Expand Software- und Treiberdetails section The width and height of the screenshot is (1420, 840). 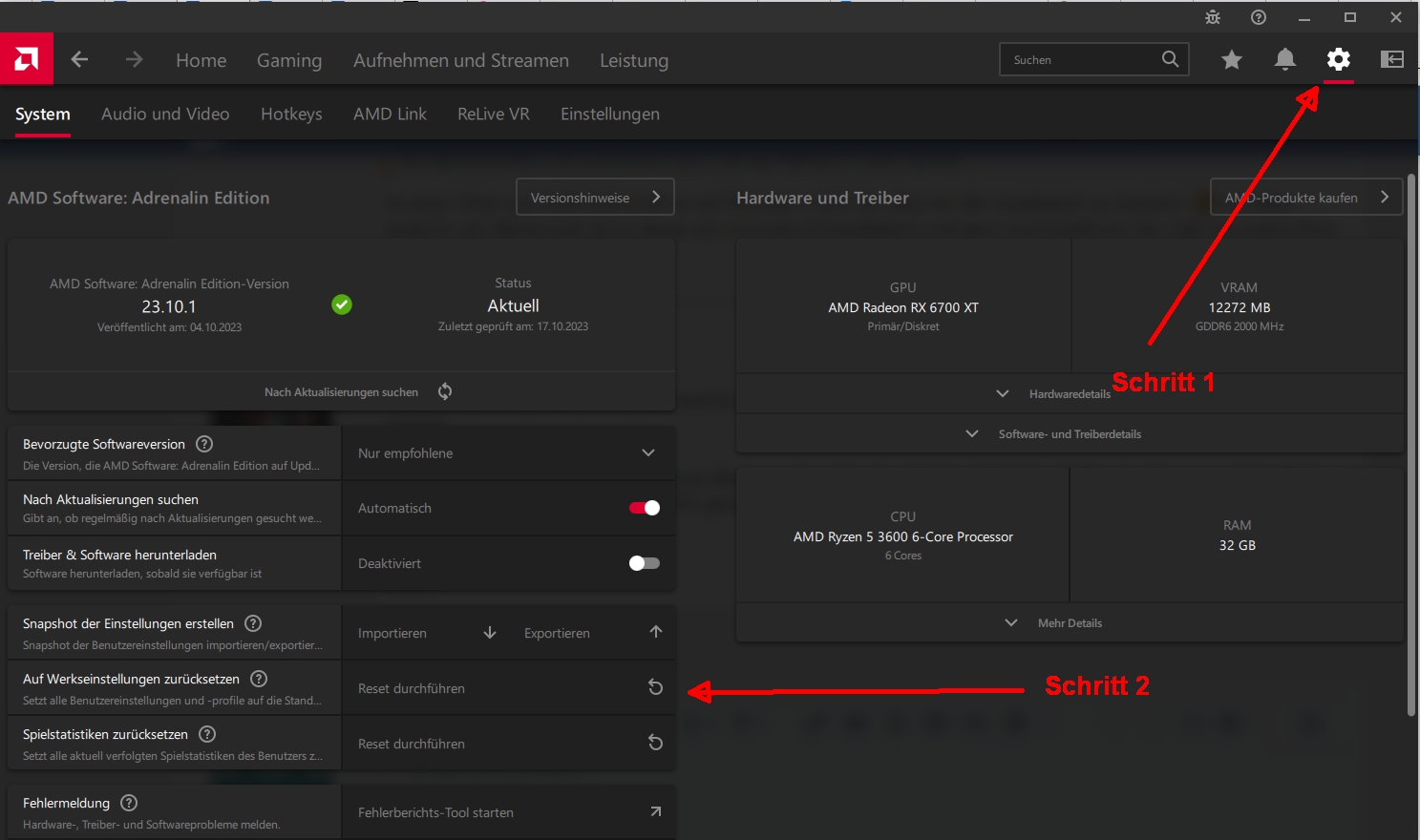pos(1070,433)
